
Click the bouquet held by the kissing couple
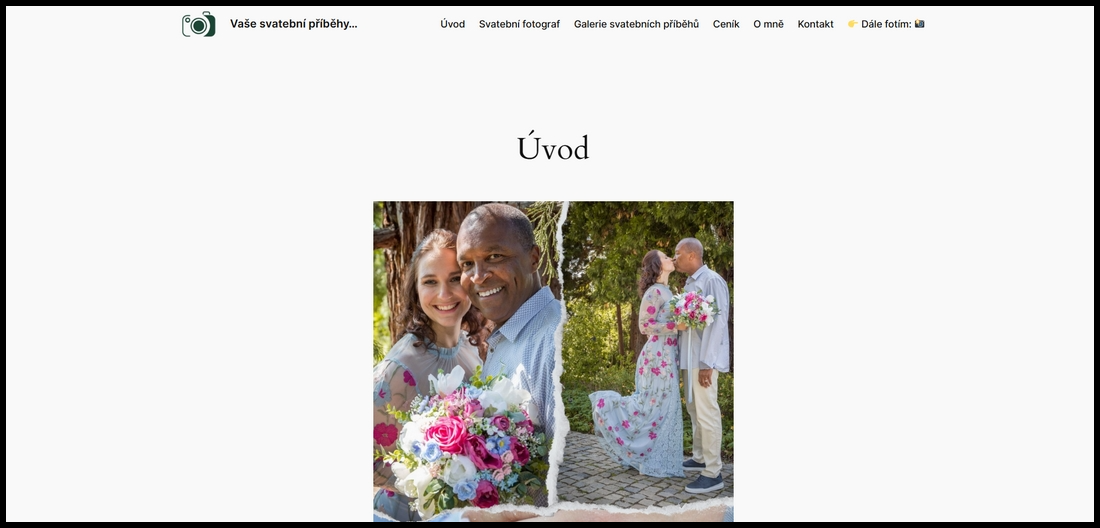click(693, 310)
